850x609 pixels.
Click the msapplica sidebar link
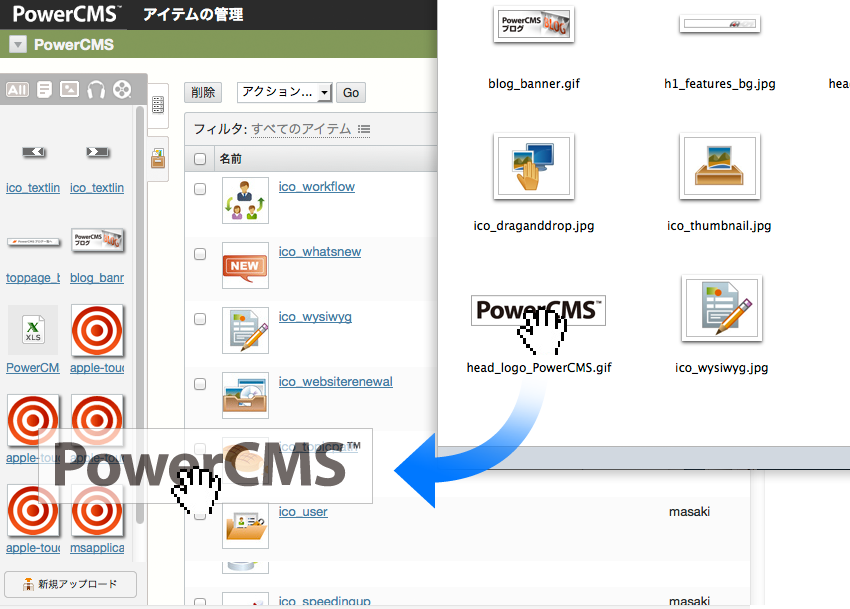coord(97,548)
